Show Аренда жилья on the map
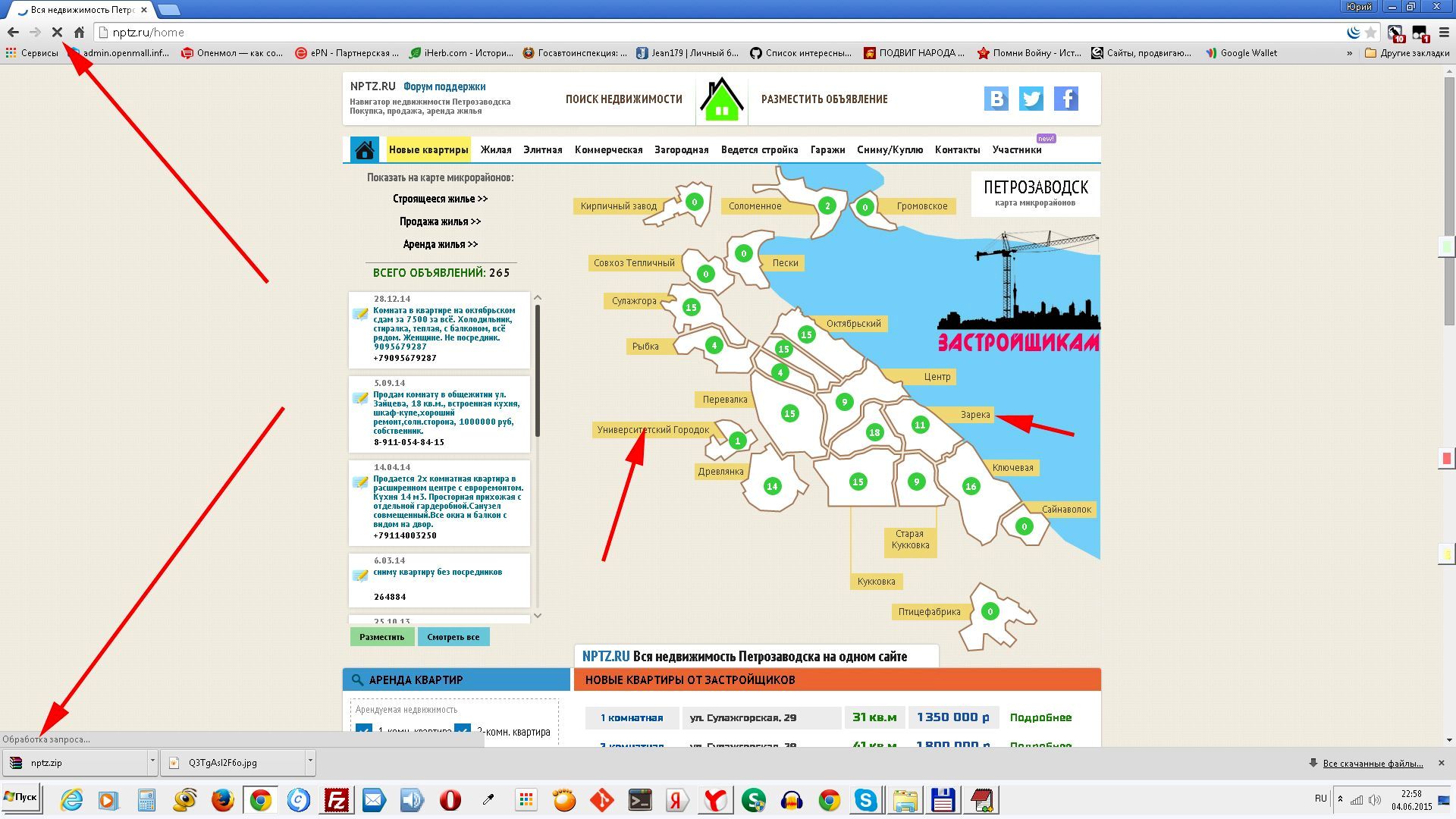The image size is (1456, 819). pyautogui.click(x=440, y=244)
